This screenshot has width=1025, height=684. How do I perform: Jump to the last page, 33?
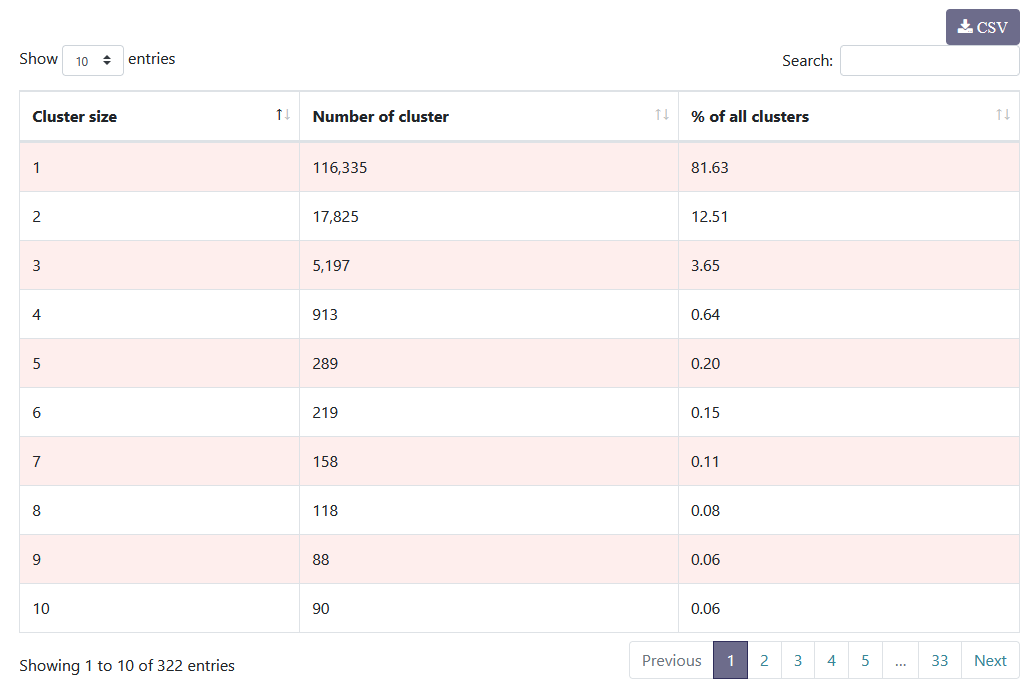point(939,660)
